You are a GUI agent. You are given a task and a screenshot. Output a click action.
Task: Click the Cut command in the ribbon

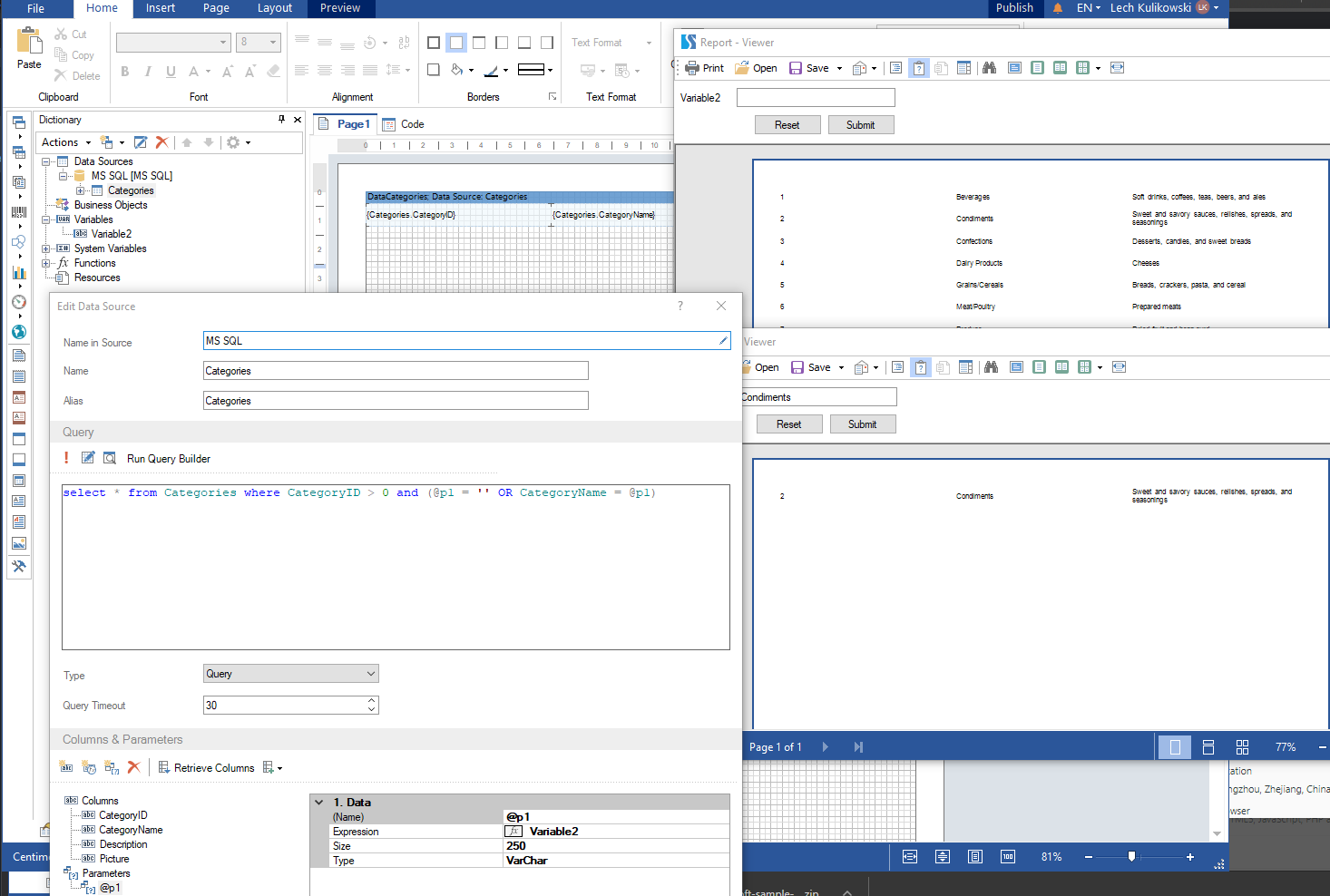(71, 34)
